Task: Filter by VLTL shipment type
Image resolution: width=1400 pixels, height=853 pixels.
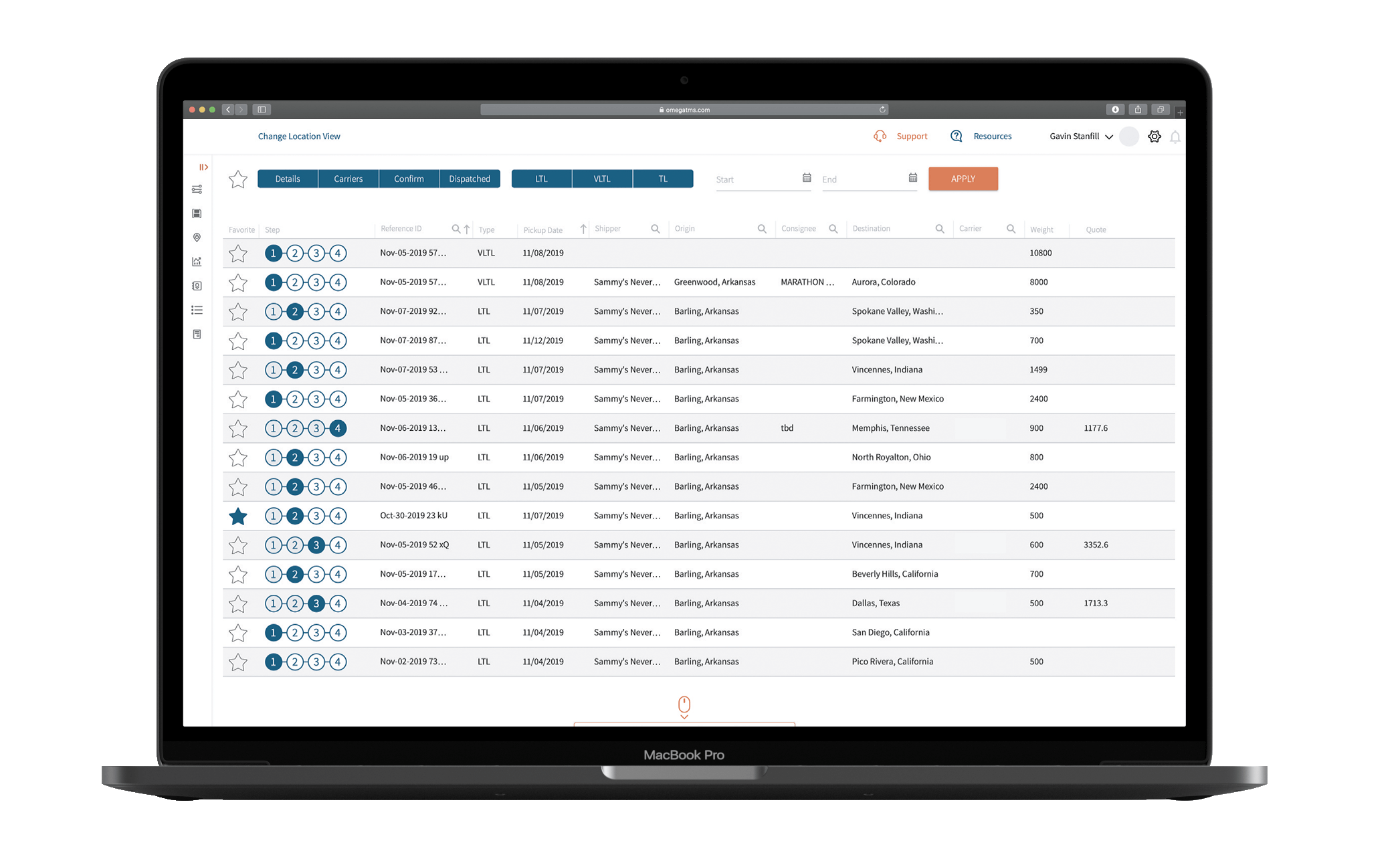Action: click(x=602, y=179)
